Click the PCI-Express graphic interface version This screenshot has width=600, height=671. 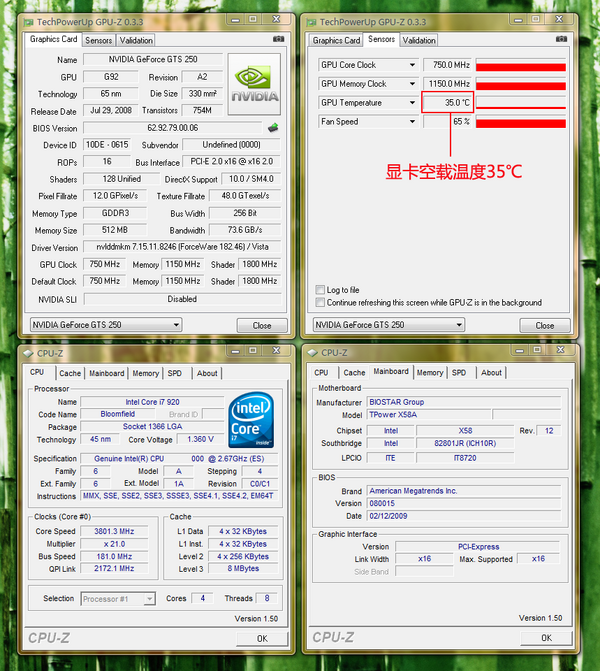click(x=478, y=547)
